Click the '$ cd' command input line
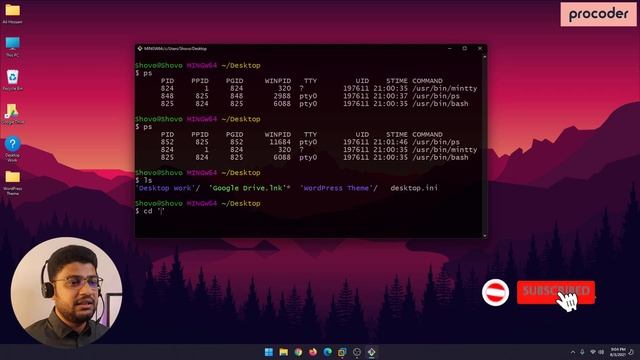Image resolution: width=640 pixels, height=360 pixels. tap(149, 211)
